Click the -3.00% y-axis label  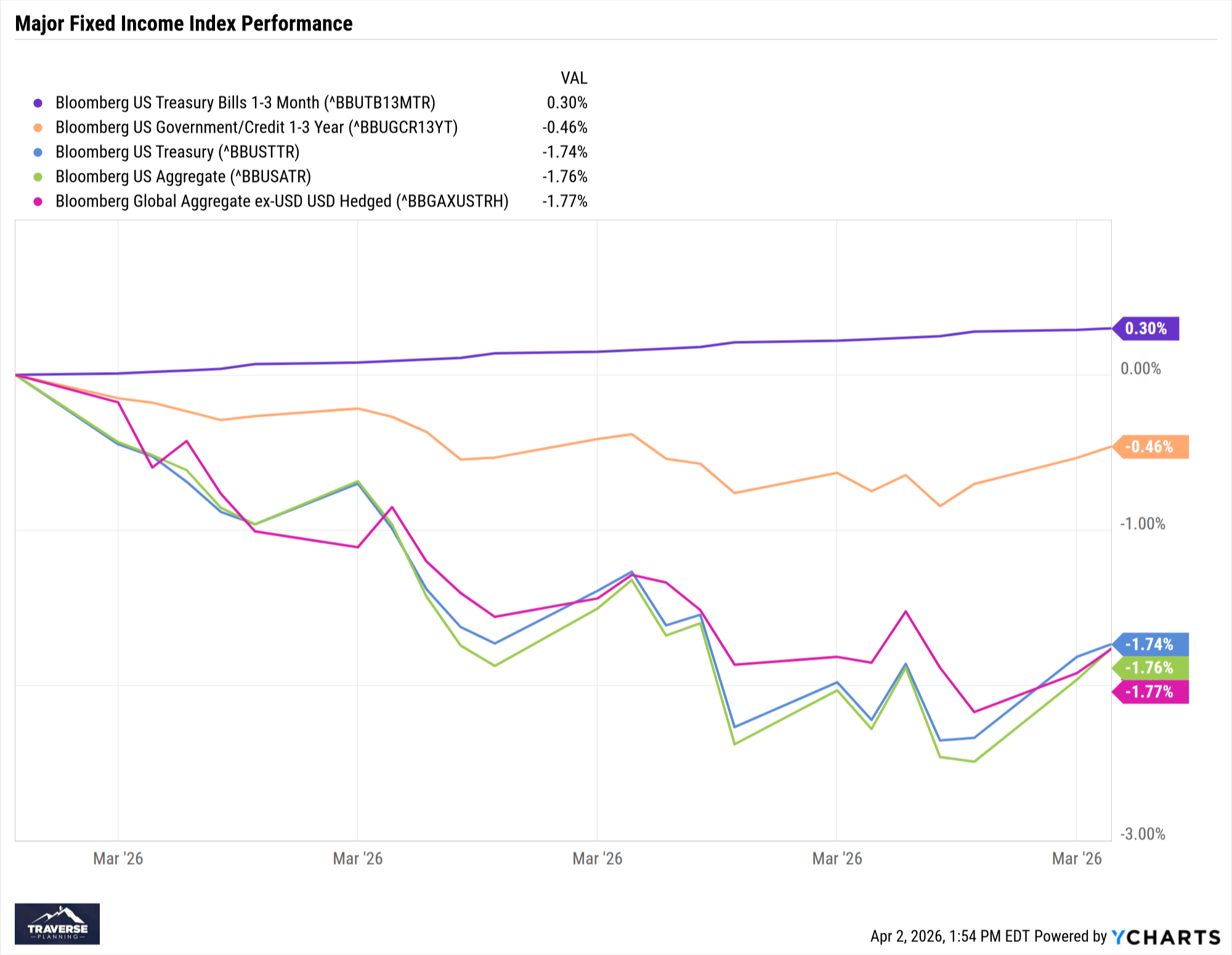coord(1143,834)
